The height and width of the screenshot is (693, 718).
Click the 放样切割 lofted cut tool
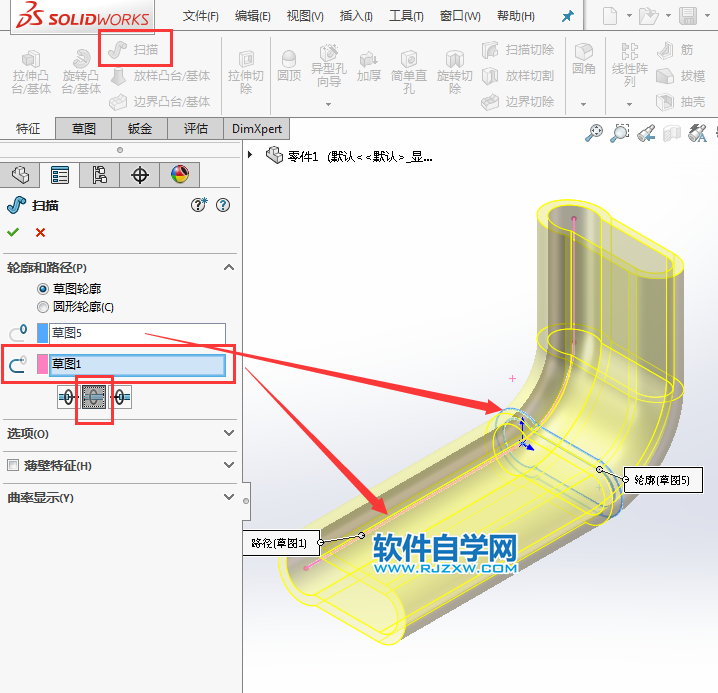click(x=518, y=76)
